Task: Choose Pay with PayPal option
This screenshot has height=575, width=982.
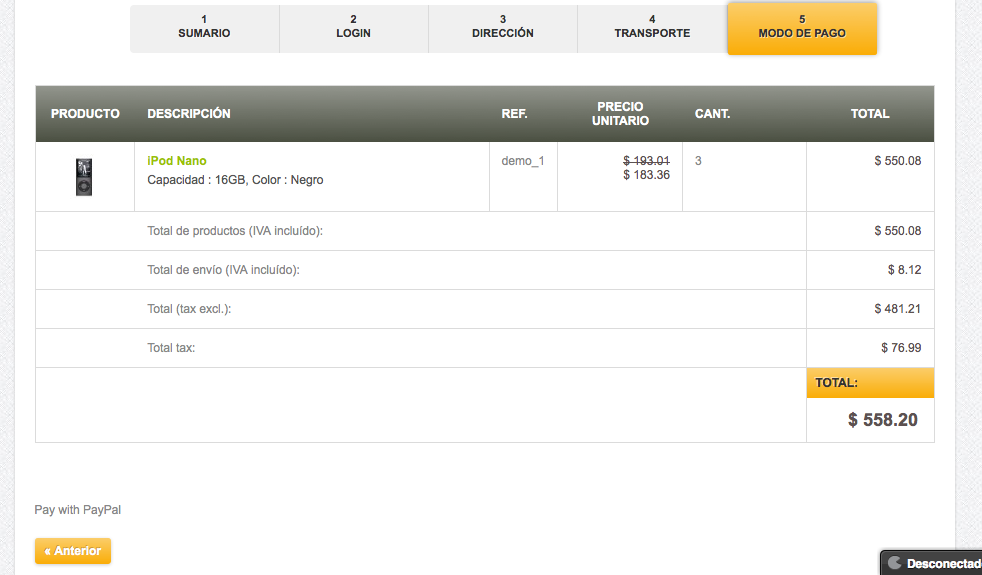Action: (x=78, y=510)
